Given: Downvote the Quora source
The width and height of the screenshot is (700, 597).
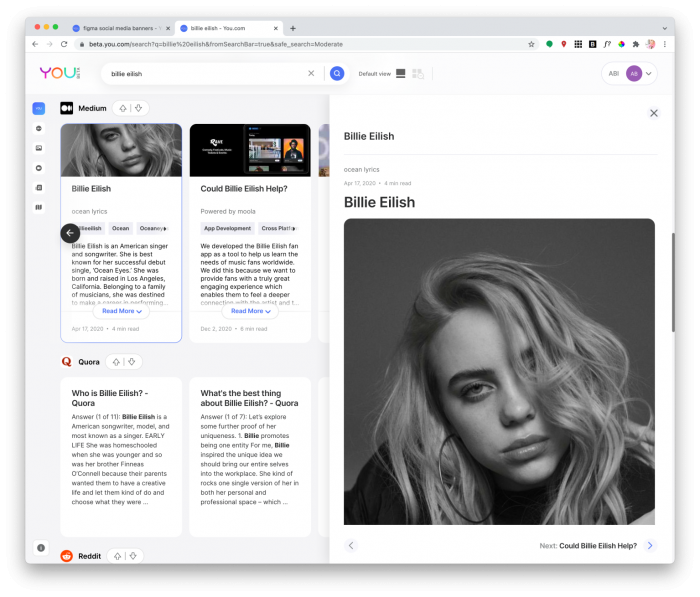Looking at the screenshot, I should (132, 362).
